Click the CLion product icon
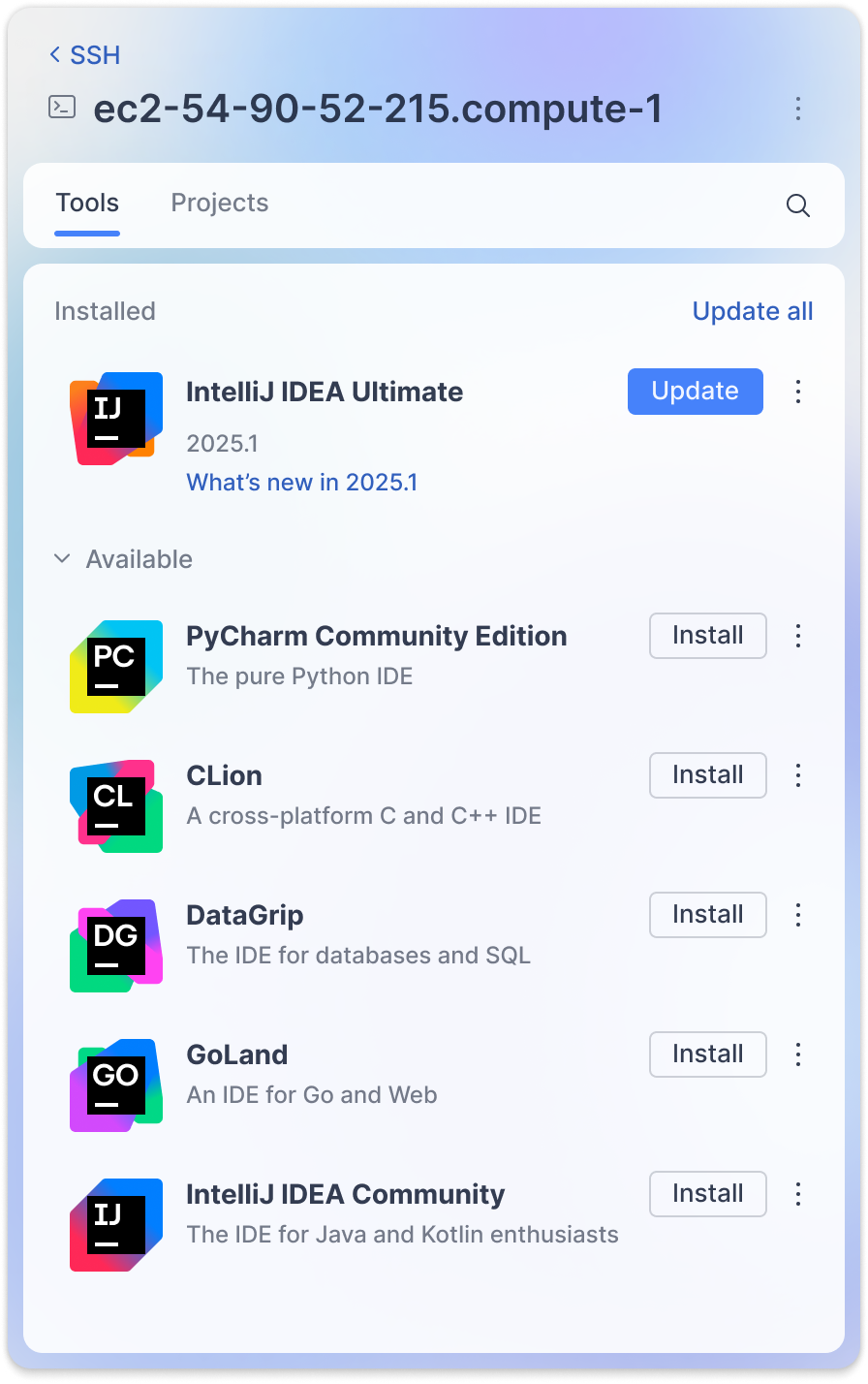The image size is (868, 1384). coord(116,806)
